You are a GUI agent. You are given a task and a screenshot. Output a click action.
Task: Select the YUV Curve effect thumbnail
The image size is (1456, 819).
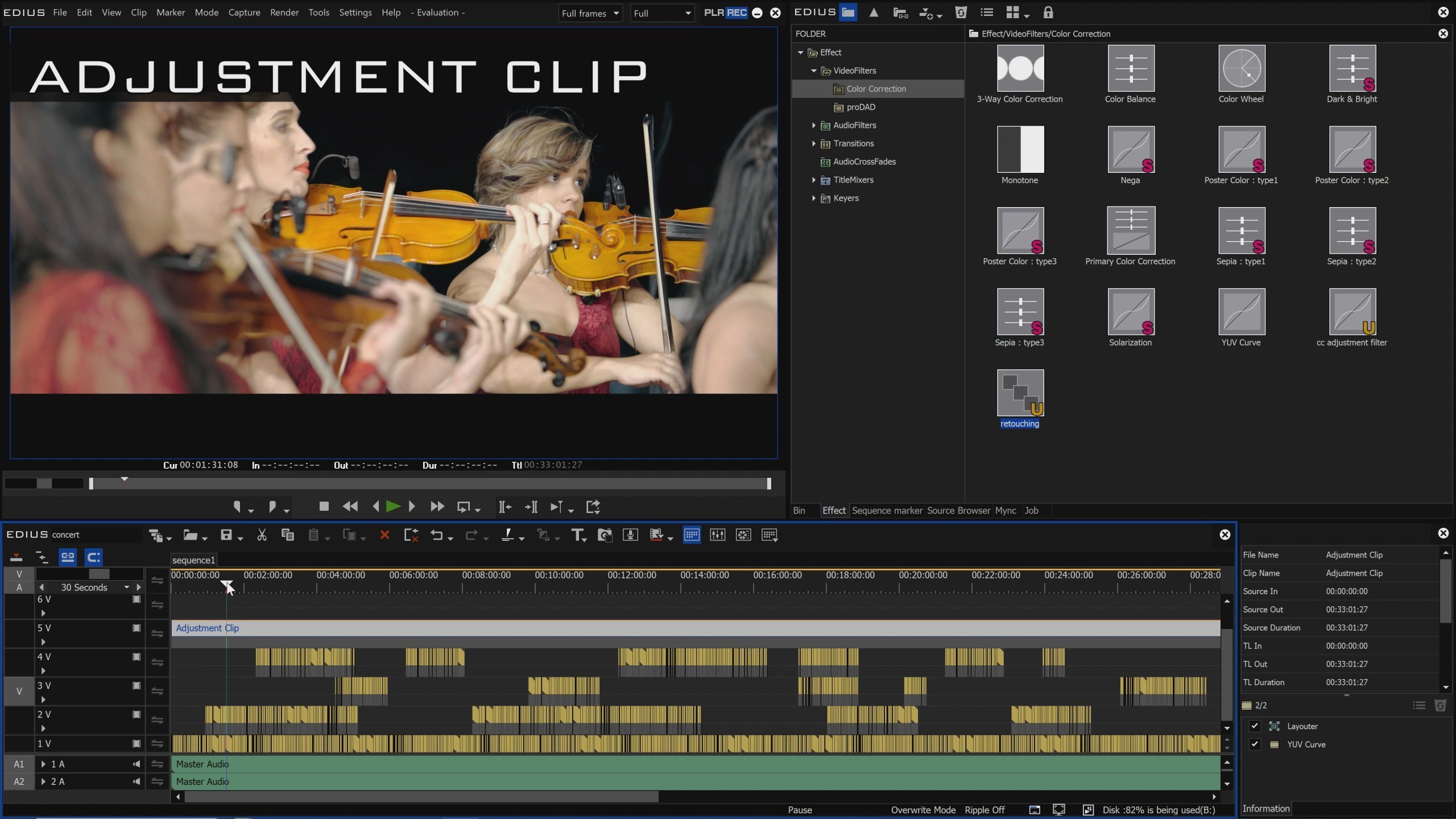click(x=1242, y=312)
